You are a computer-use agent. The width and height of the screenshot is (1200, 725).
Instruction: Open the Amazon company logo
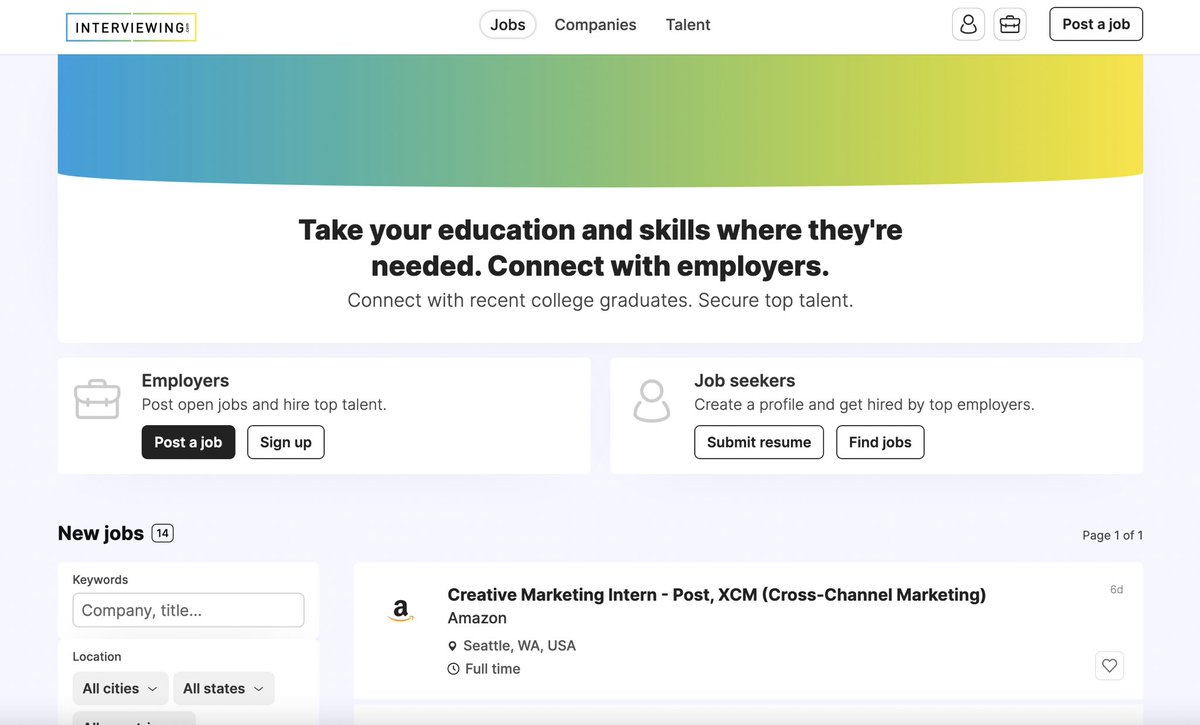(x=401, y=609)
